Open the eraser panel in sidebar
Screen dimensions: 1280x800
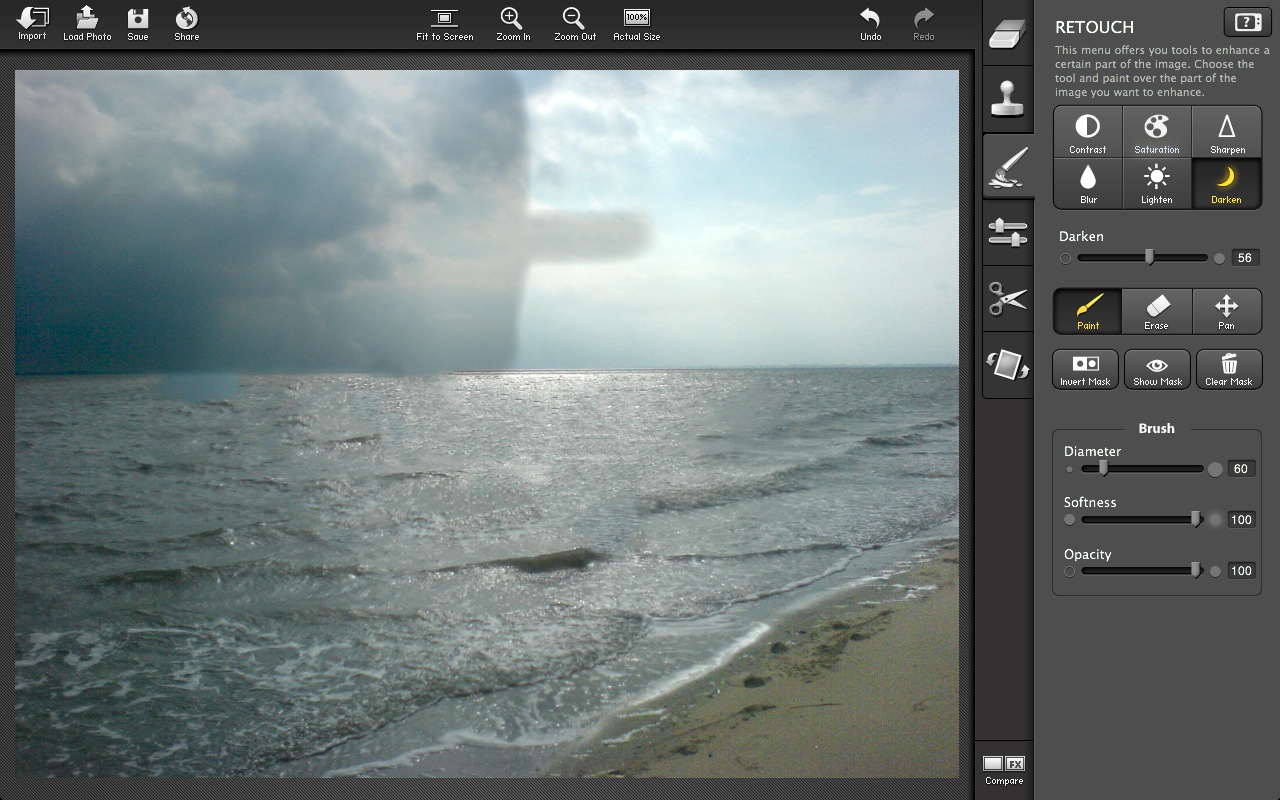tap(1008, 33)
